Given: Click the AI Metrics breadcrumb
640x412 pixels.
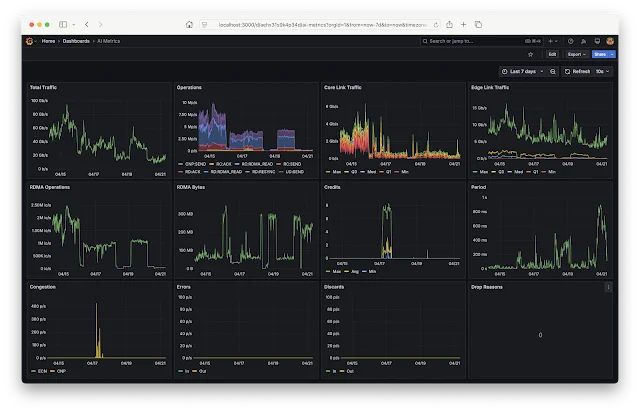Looking at the screenshot, I should (109, 41).
